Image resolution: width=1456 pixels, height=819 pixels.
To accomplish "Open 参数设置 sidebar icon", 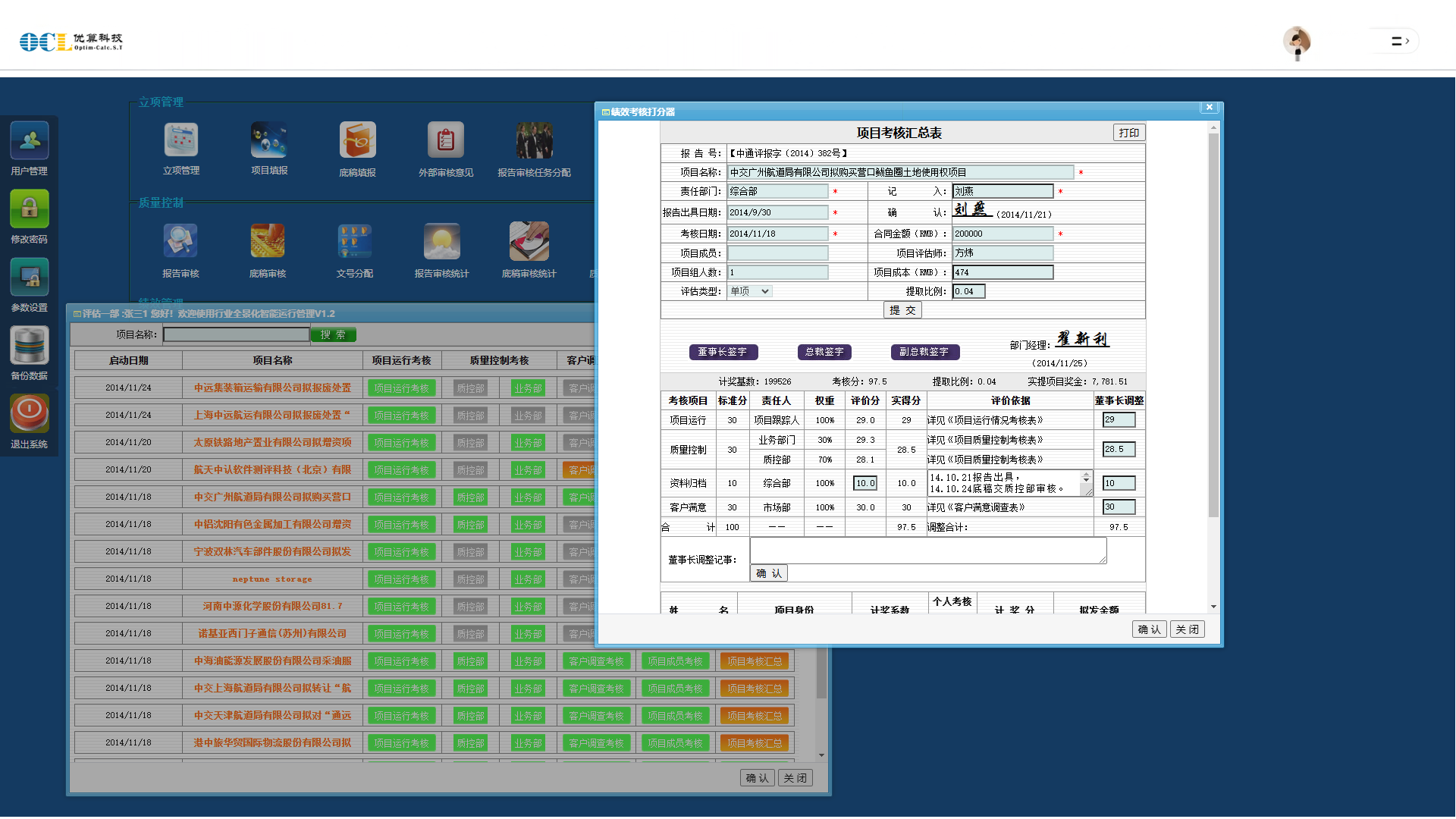I will 30,278.
